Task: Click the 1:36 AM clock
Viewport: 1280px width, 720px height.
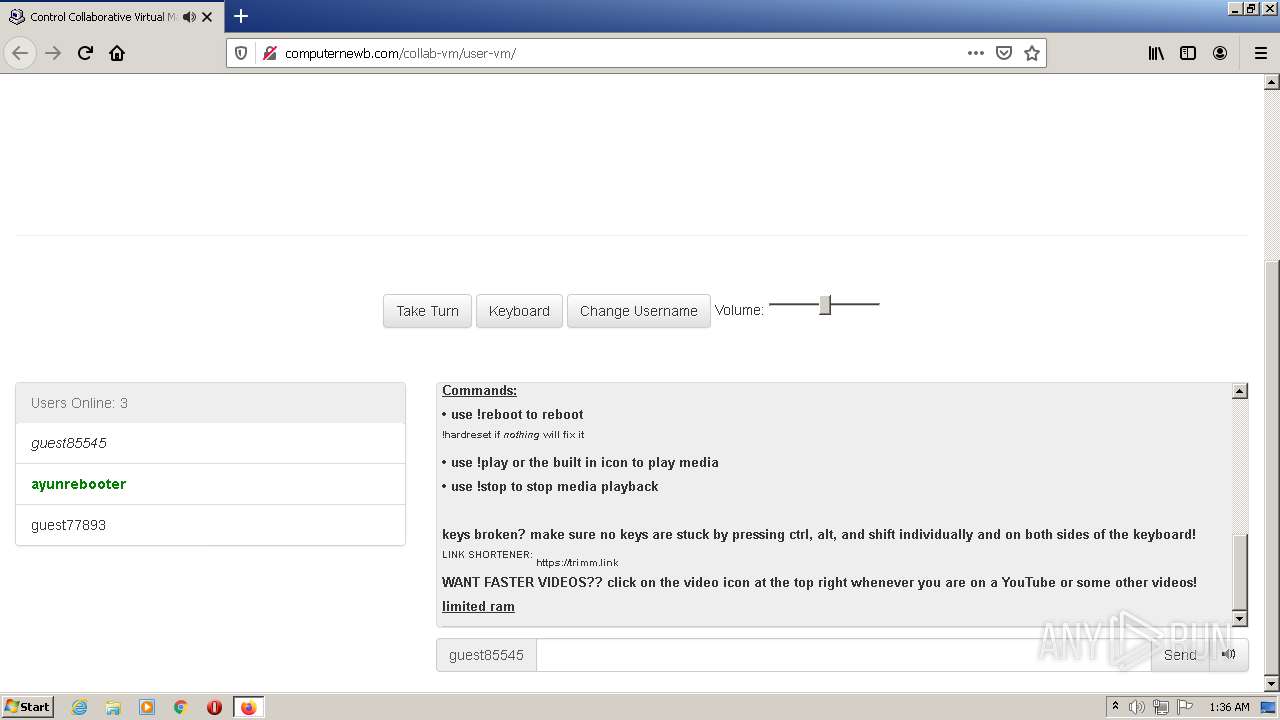Action: pyautogui.click(x=1229, y=707)
